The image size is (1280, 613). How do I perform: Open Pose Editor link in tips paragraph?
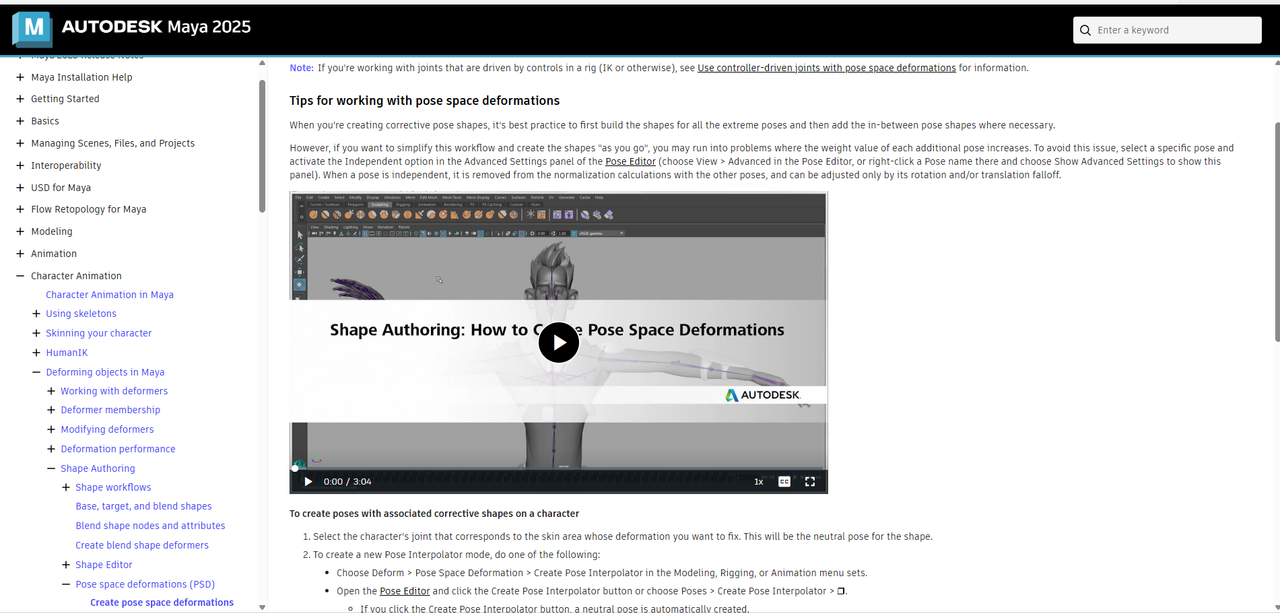(x=630, y=161)
